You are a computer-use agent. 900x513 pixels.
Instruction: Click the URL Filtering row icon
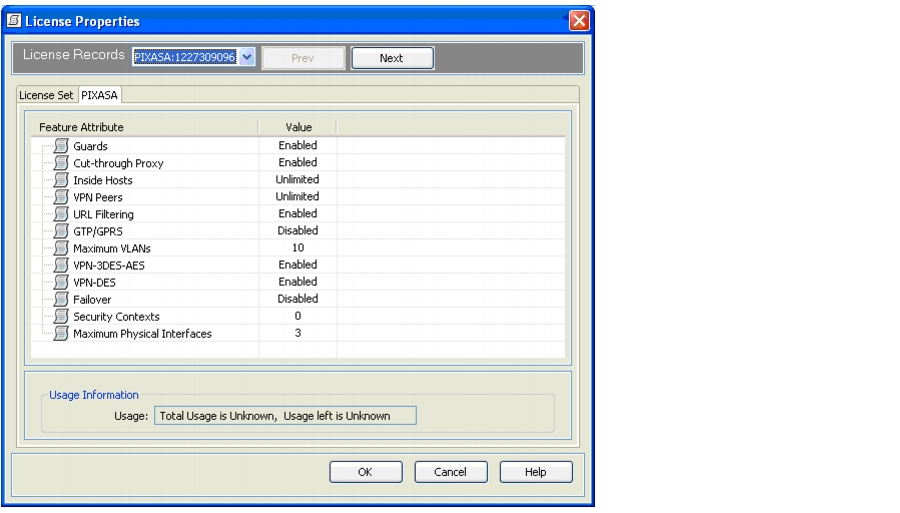[61, 214]
